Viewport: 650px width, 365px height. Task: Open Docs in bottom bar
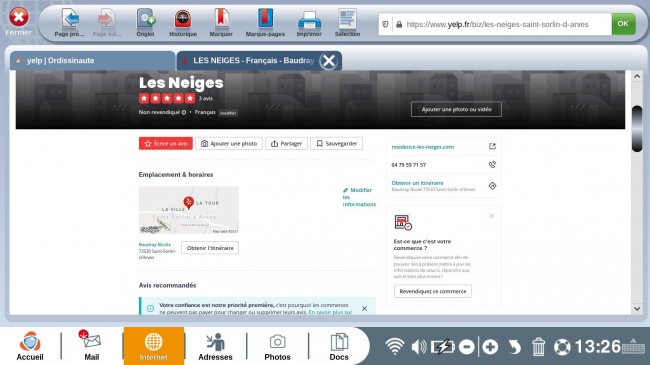pyautogui.click(x=339, y=346)
